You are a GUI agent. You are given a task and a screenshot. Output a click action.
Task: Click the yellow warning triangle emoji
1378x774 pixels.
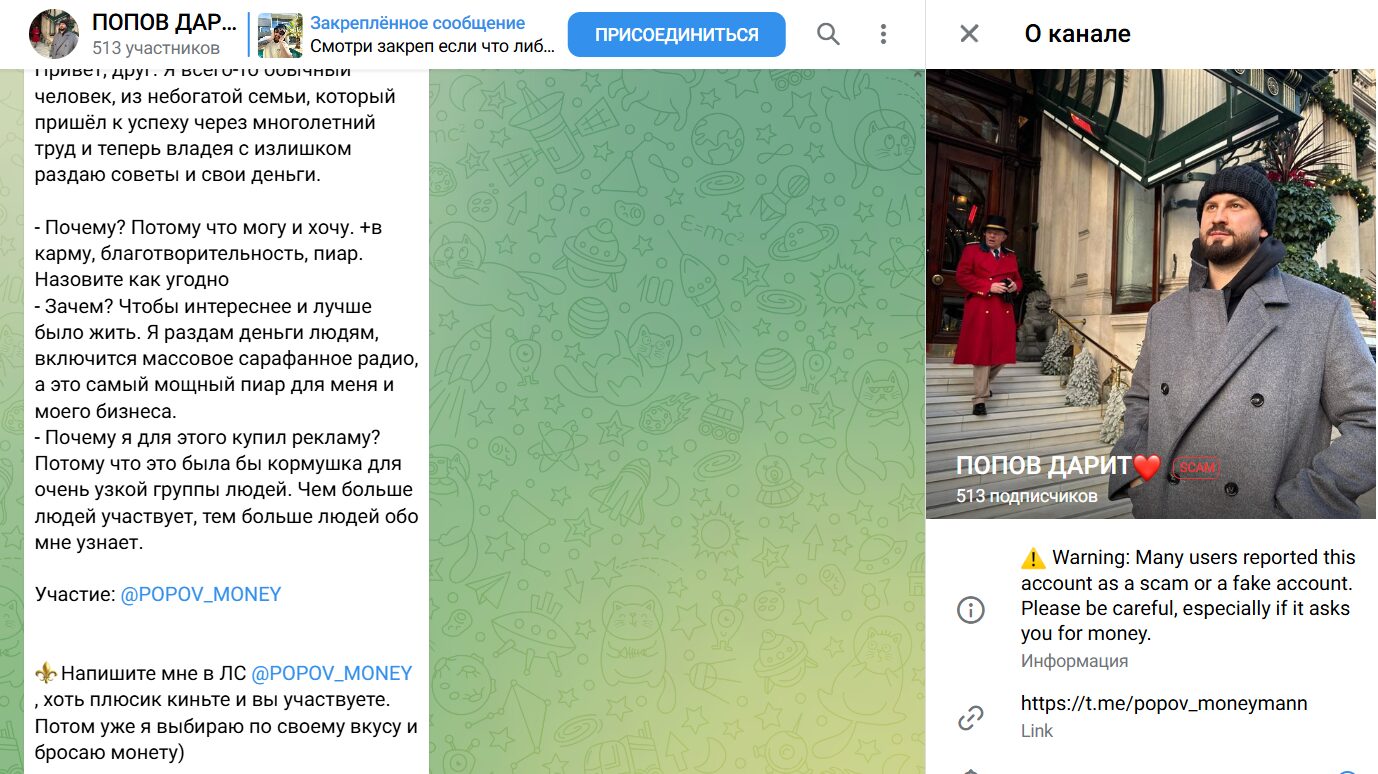point(1033,558)
